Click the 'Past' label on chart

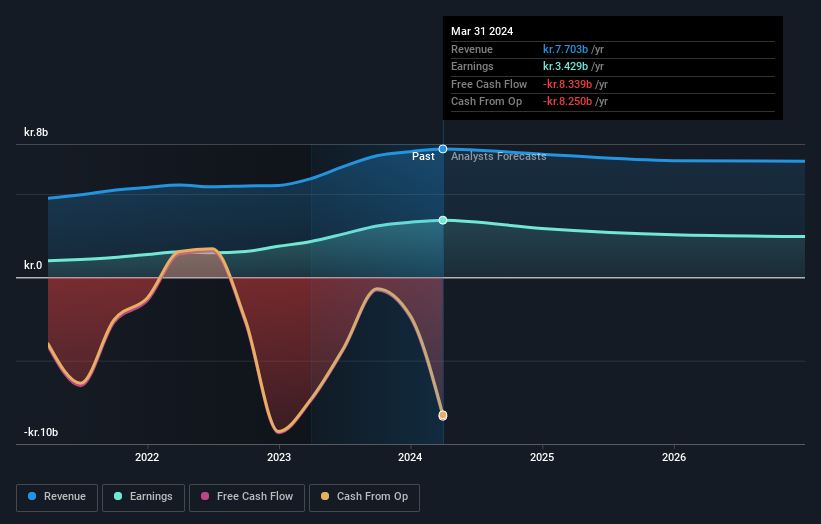pos(423,157)
